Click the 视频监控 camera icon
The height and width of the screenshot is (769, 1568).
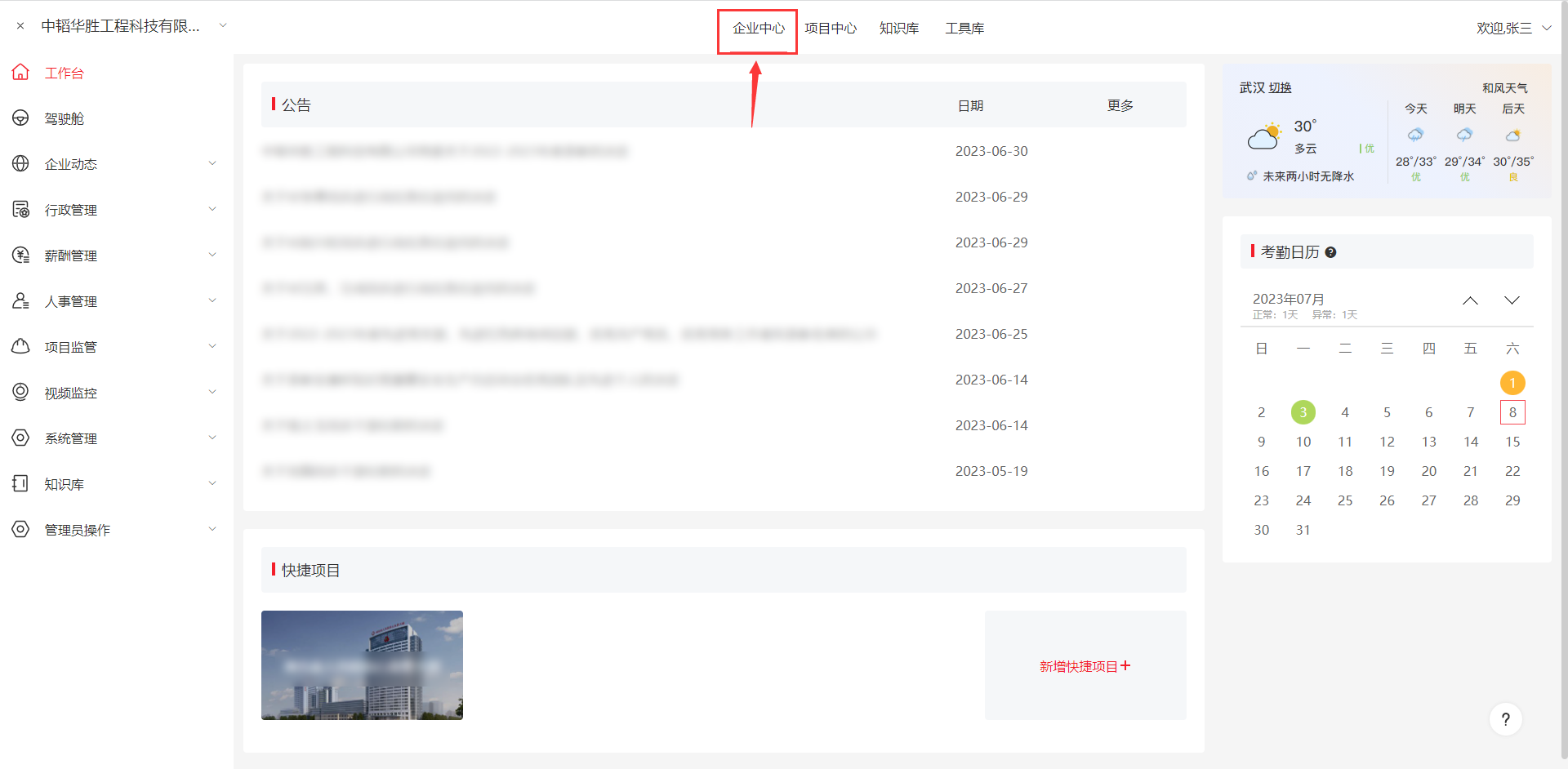point(20,393)
